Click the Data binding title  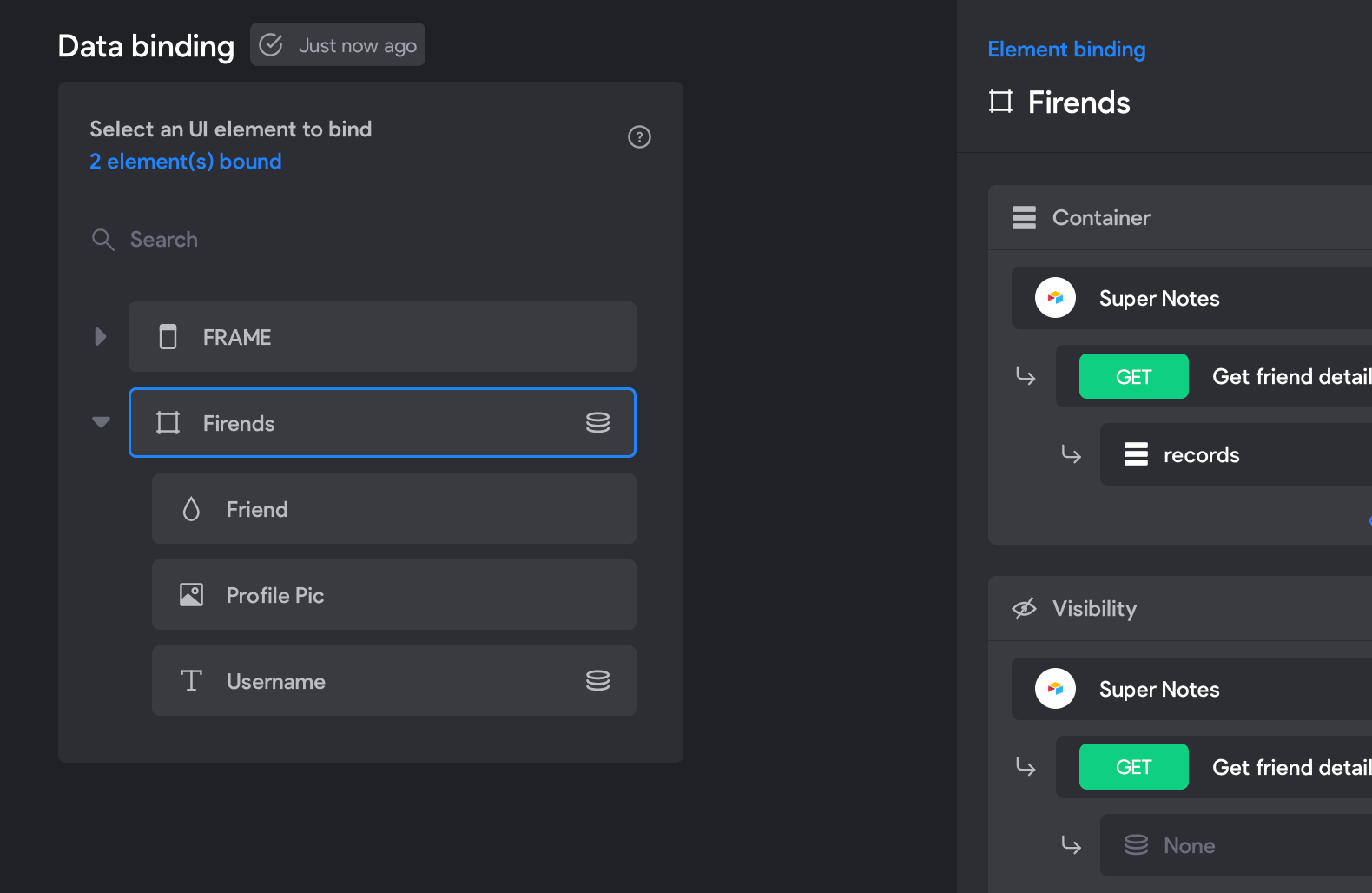point(146,46)
